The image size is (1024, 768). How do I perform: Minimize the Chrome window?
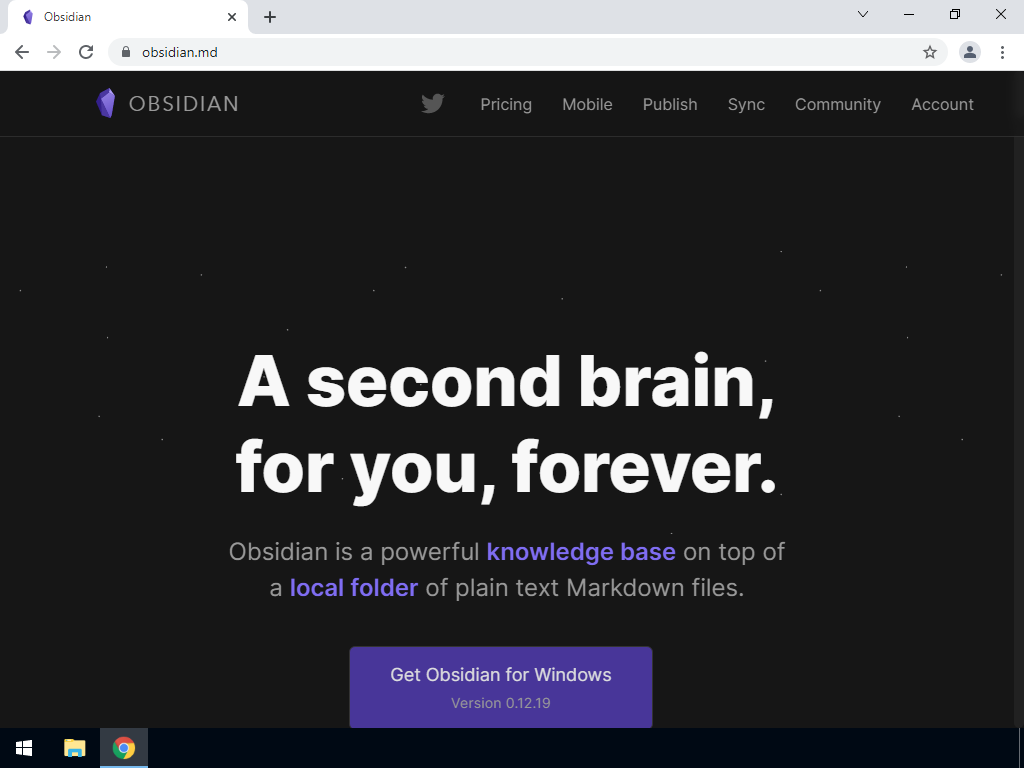coord(908,14)
